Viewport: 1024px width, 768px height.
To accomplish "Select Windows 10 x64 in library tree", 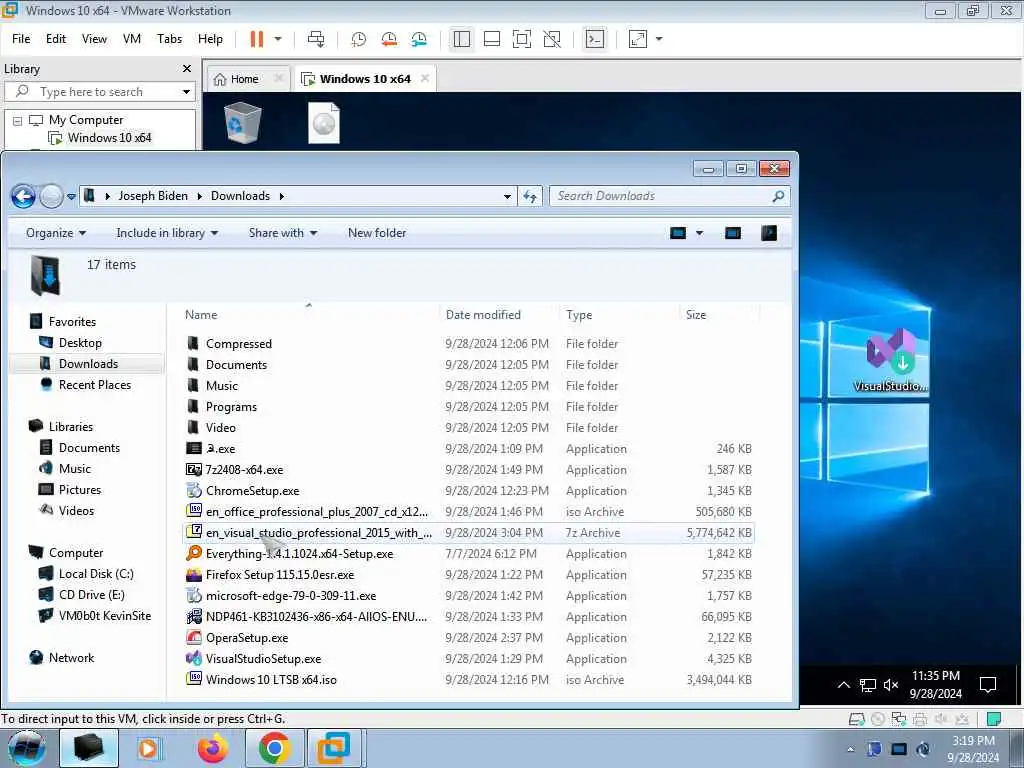I will pos(109,138).
